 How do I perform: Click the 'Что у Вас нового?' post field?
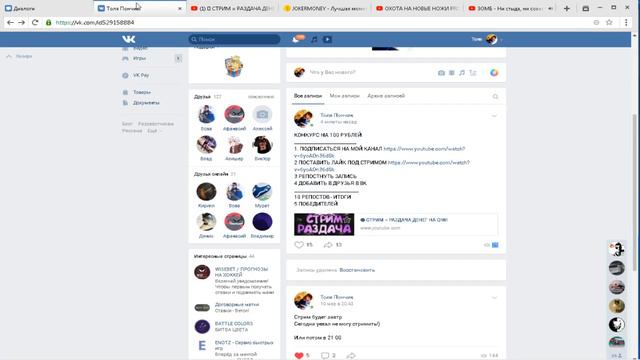(x=332, y=72)
